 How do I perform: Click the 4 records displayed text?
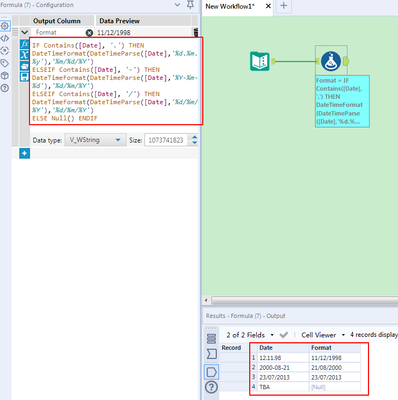[374, 335]
